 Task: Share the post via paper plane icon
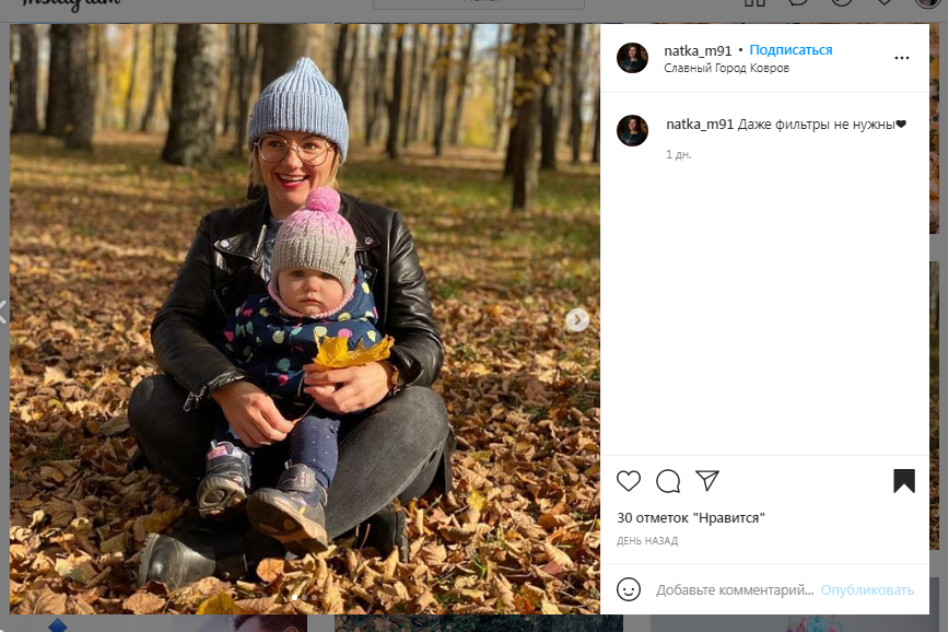coord(707,481)
